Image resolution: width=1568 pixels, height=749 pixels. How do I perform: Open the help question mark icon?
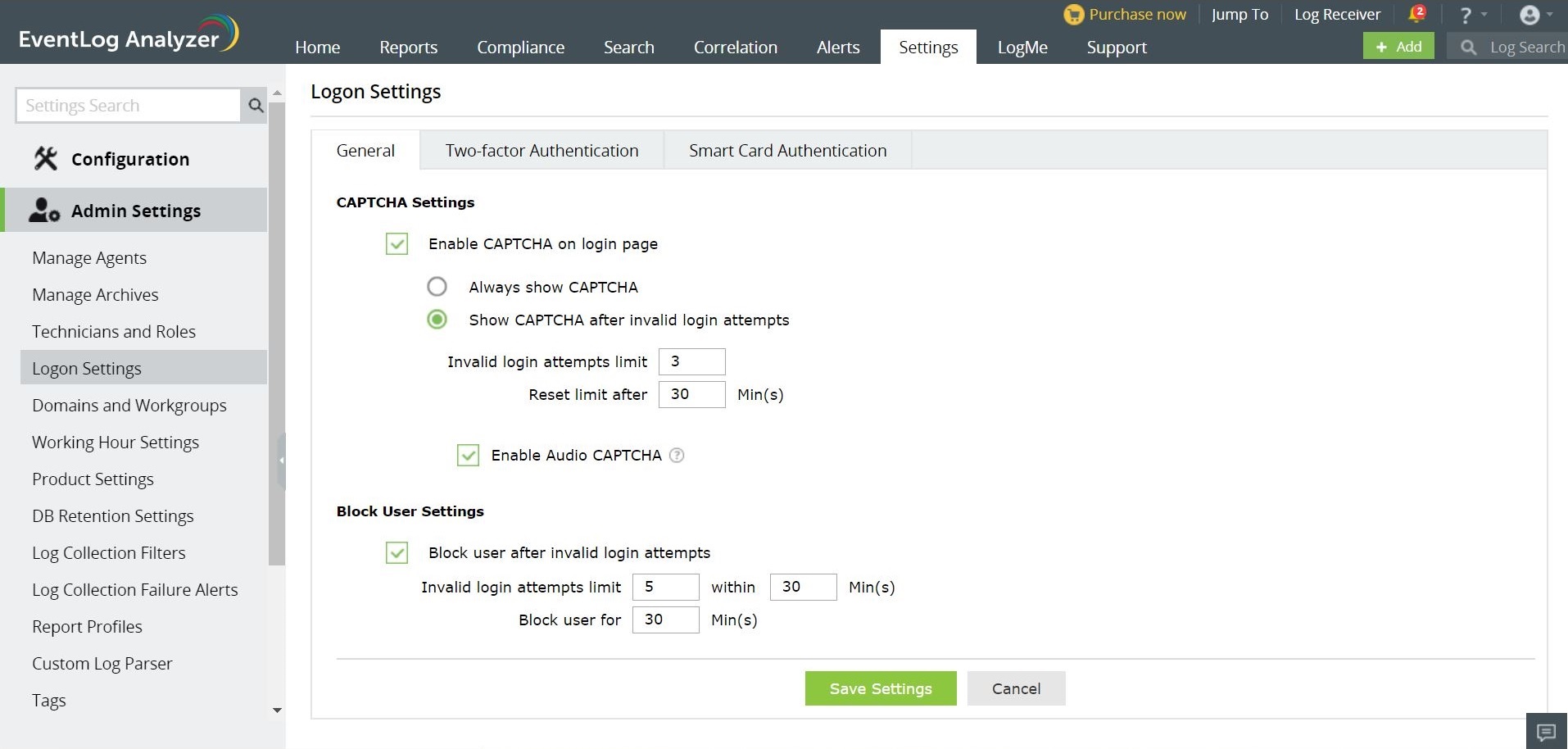coord(1466,15)
